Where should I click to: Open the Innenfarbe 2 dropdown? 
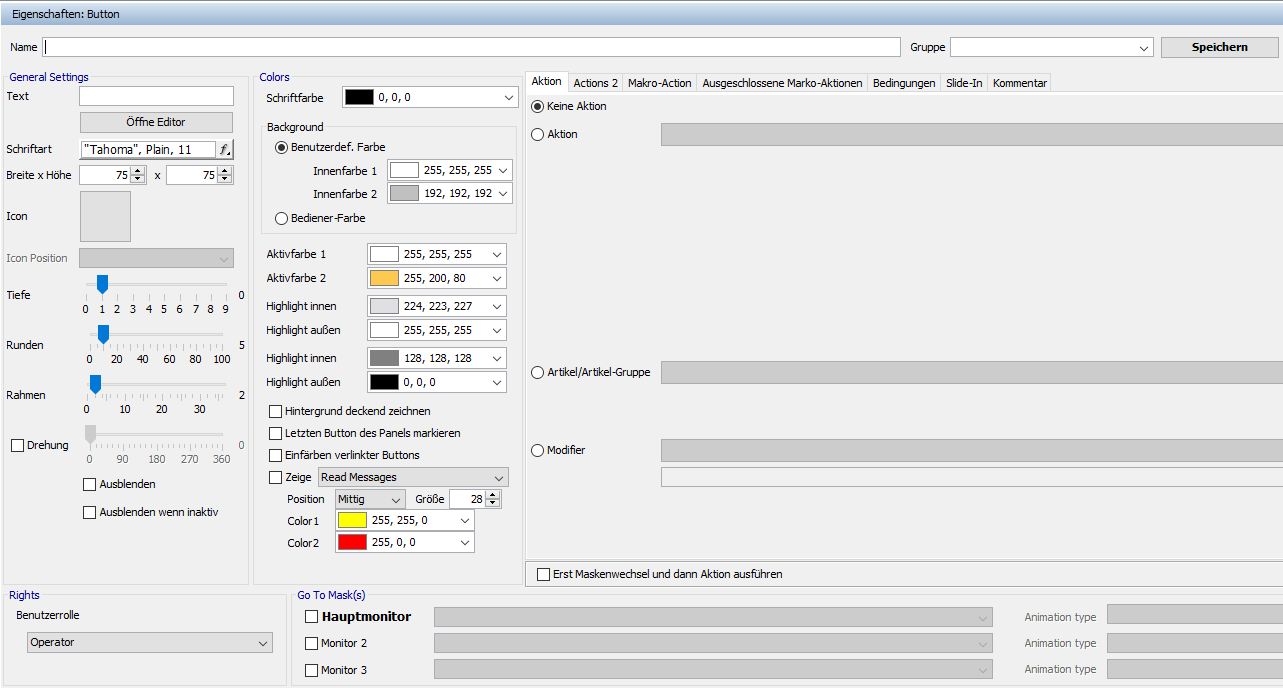coord(450,193)
